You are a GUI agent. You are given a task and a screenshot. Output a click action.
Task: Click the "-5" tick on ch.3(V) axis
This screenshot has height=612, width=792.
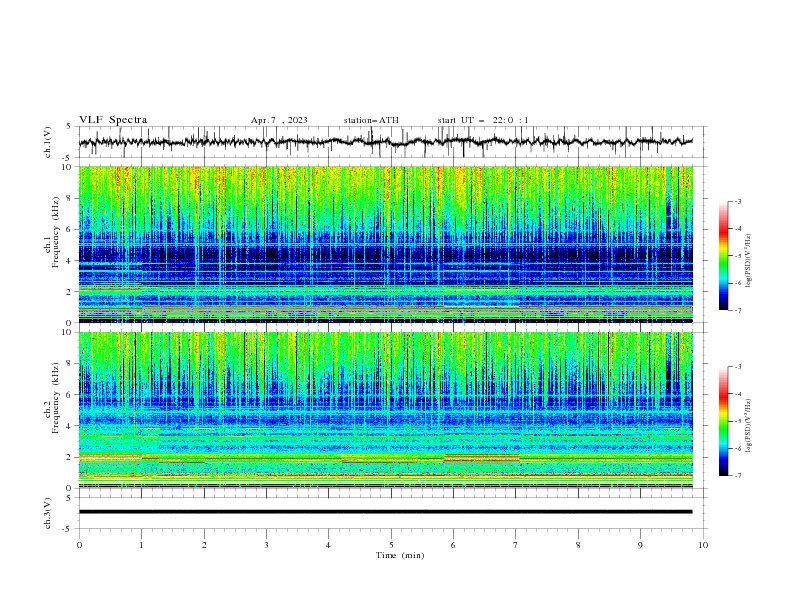(x=68, y=529)
